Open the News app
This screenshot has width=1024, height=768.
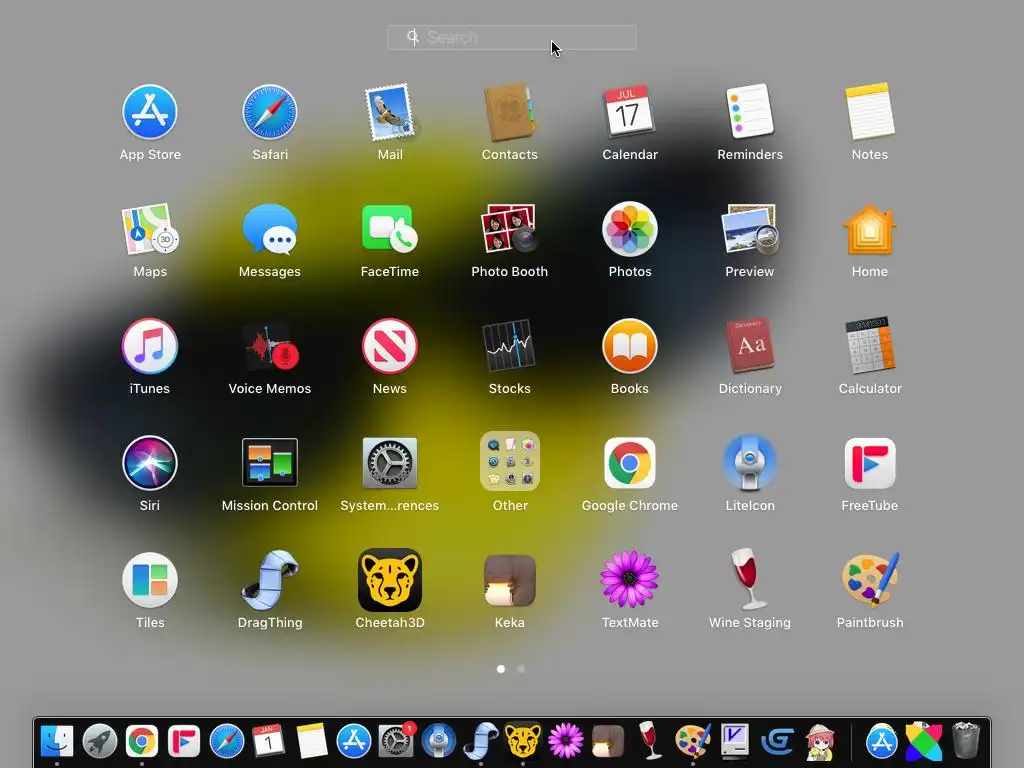coord(390,346)
